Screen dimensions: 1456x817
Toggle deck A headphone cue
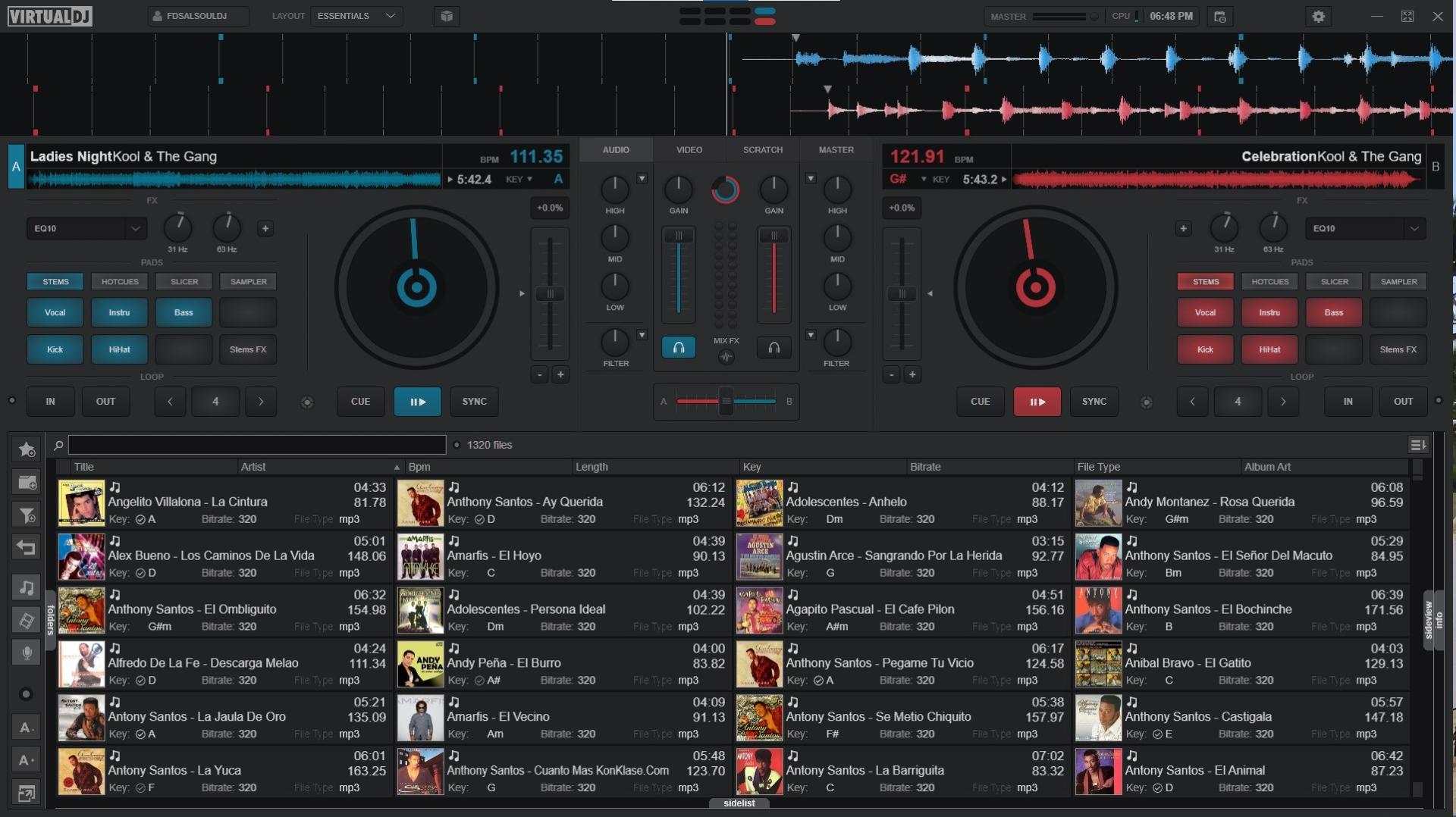coord(679,347)
